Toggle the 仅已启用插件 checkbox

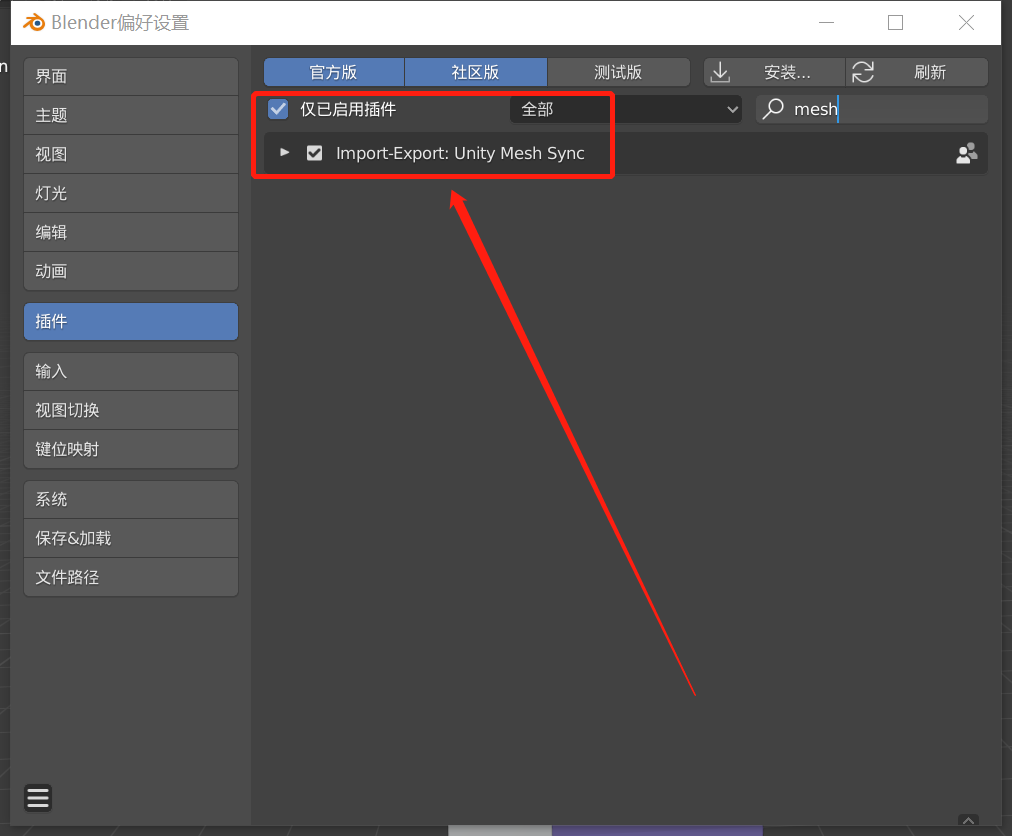277,109
